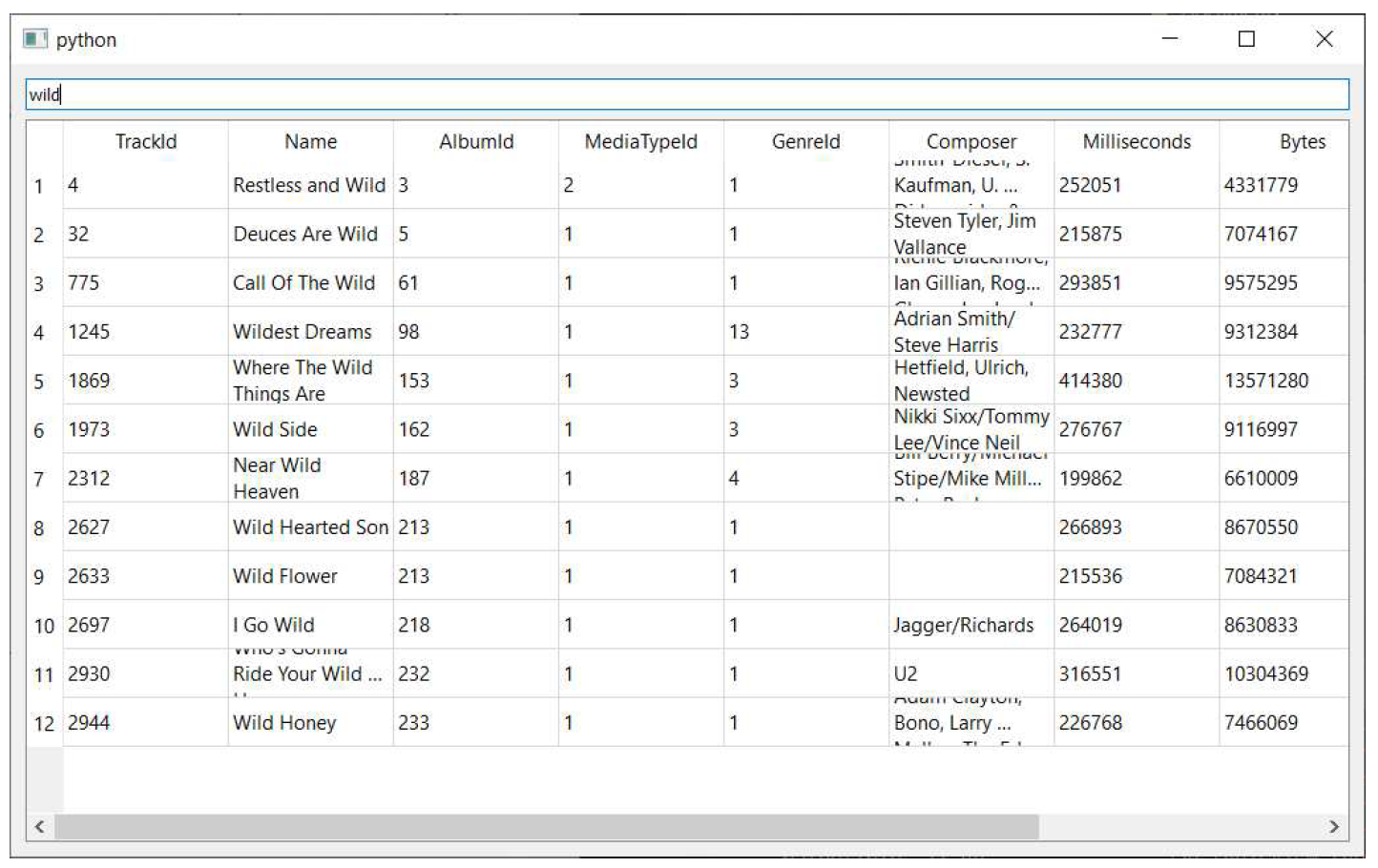The image size is (1378, 868).
Task: Click the Bytes cell showing 13571280
Action: (x=1284, y=381)
